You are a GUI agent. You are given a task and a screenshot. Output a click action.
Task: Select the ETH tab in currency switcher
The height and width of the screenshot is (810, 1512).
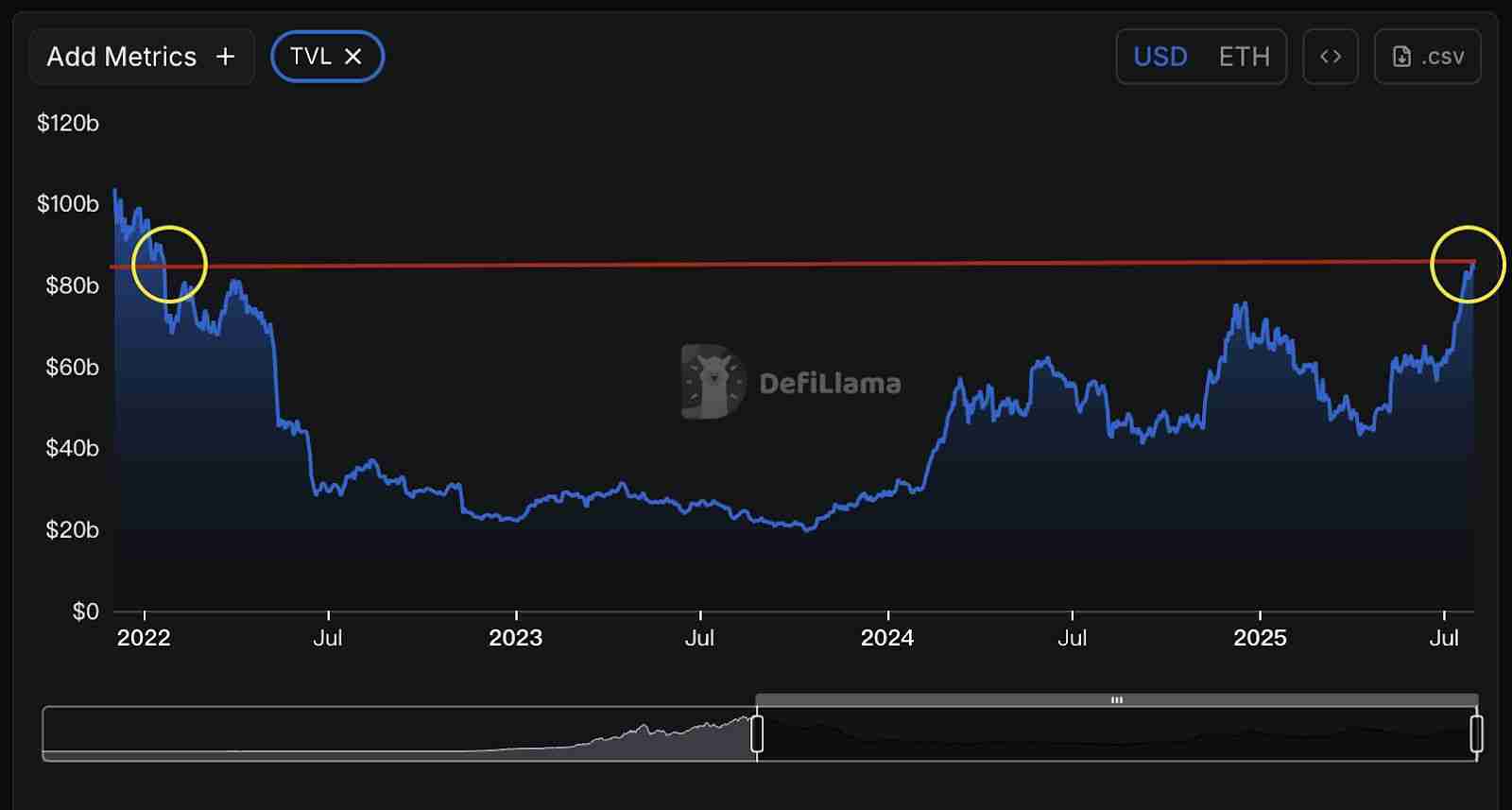[x=1243, y=57]
